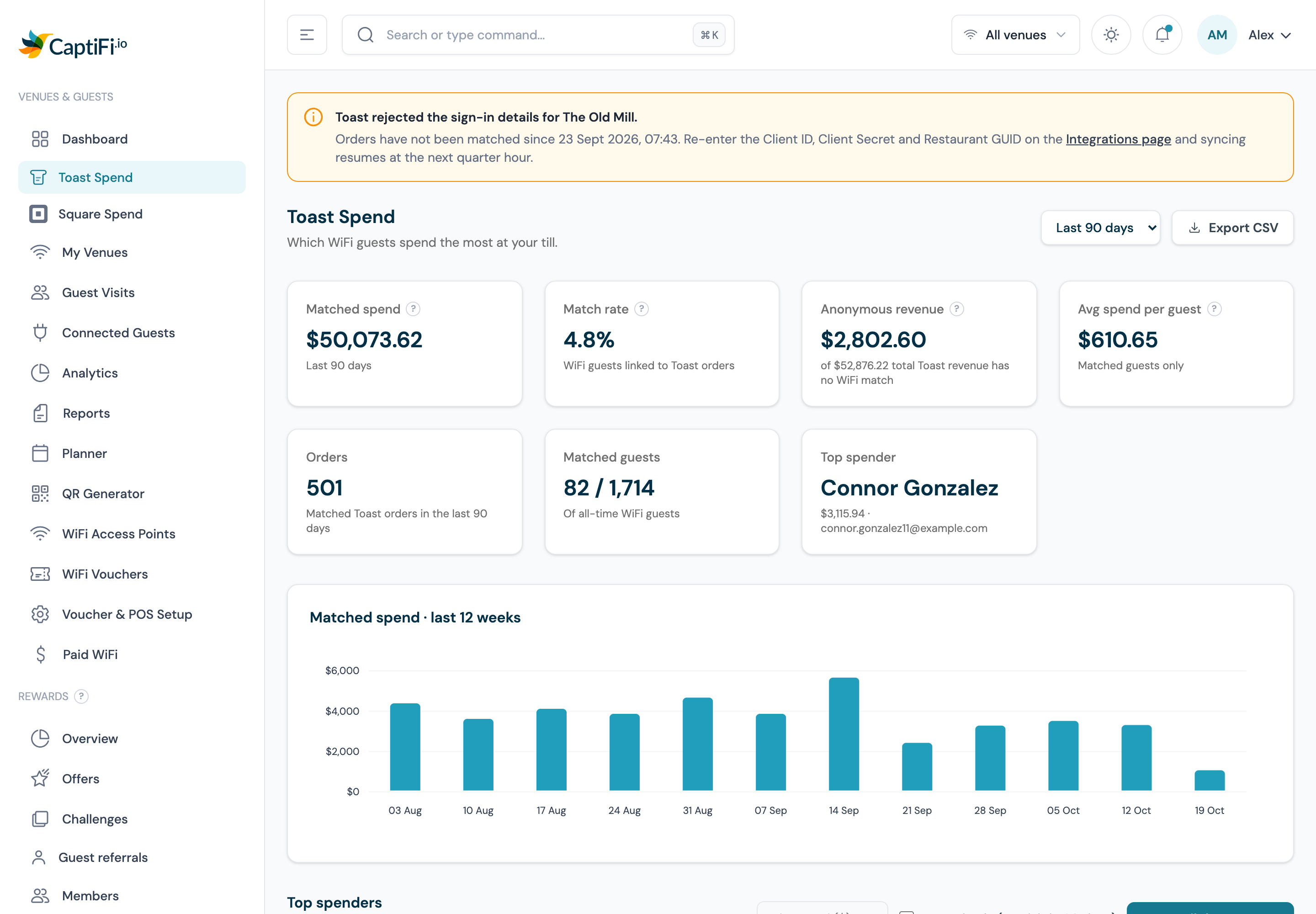
Task: Click the Dashboard grid icon in sidebar
Action: coord(40,139)
